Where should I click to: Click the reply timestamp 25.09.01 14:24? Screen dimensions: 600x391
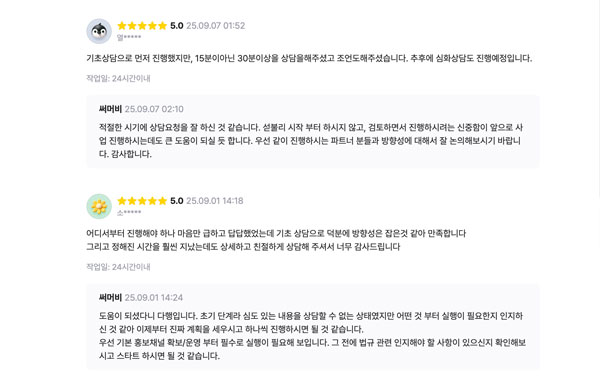[153, 298]
